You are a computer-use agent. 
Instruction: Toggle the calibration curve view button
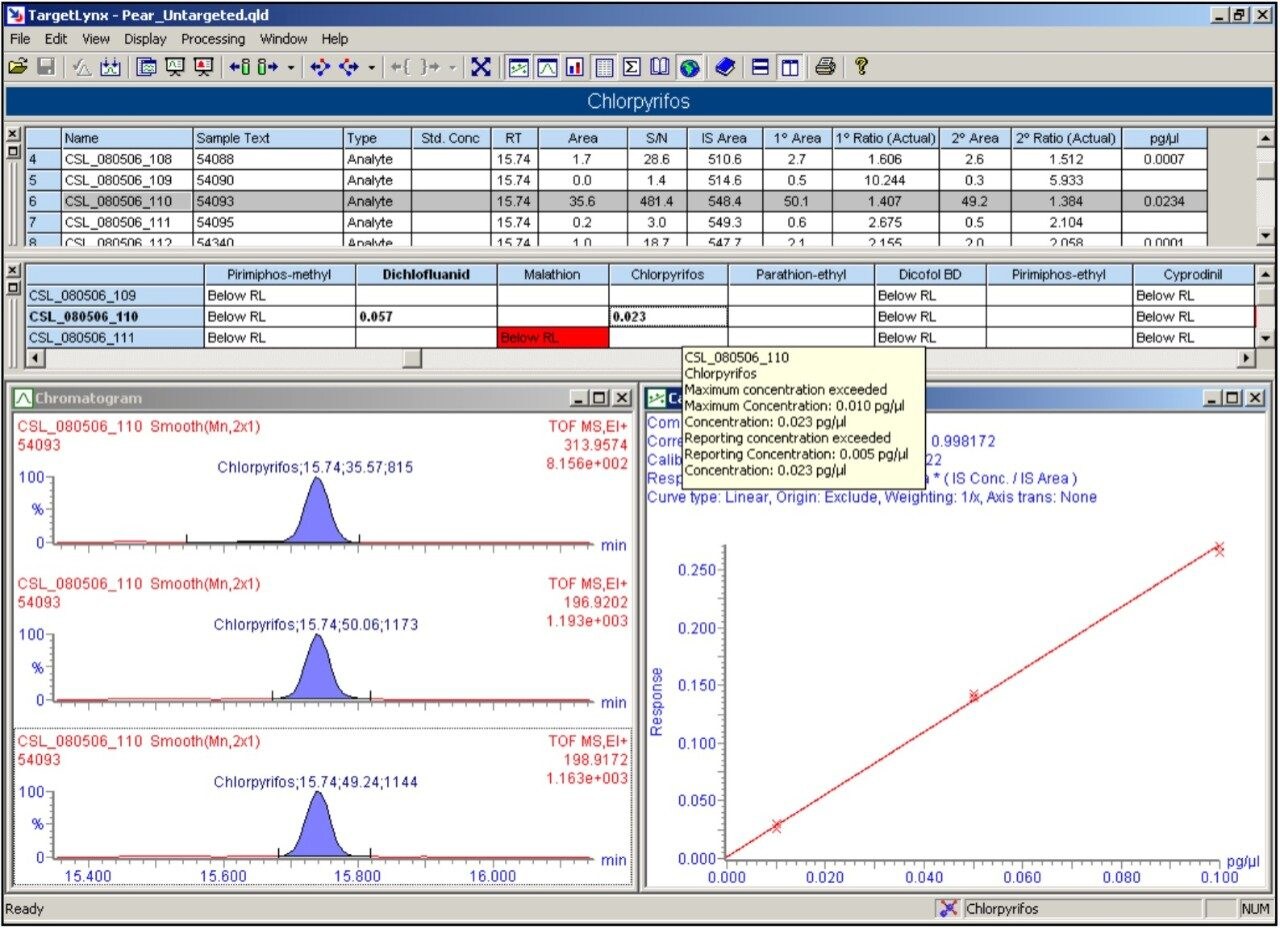click(x=519, y=67)
